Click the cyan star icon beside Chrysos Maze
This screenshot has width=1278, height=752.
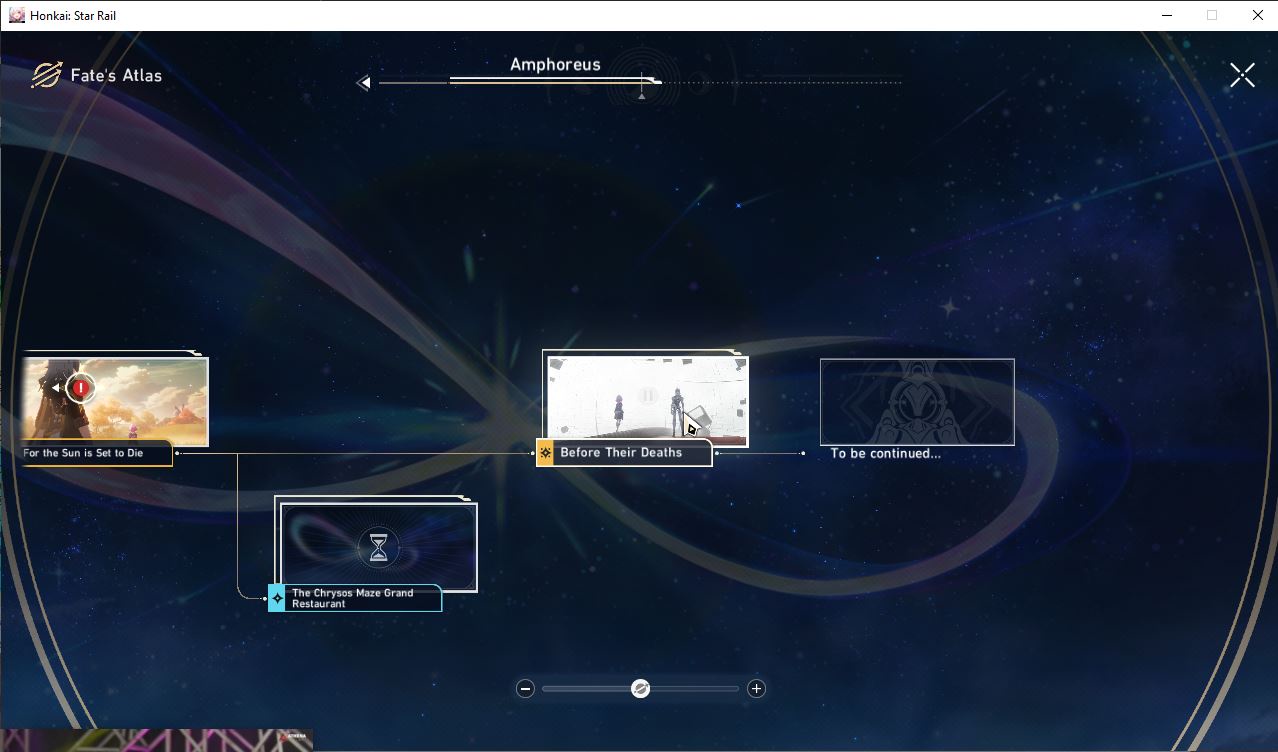[277, 598]
